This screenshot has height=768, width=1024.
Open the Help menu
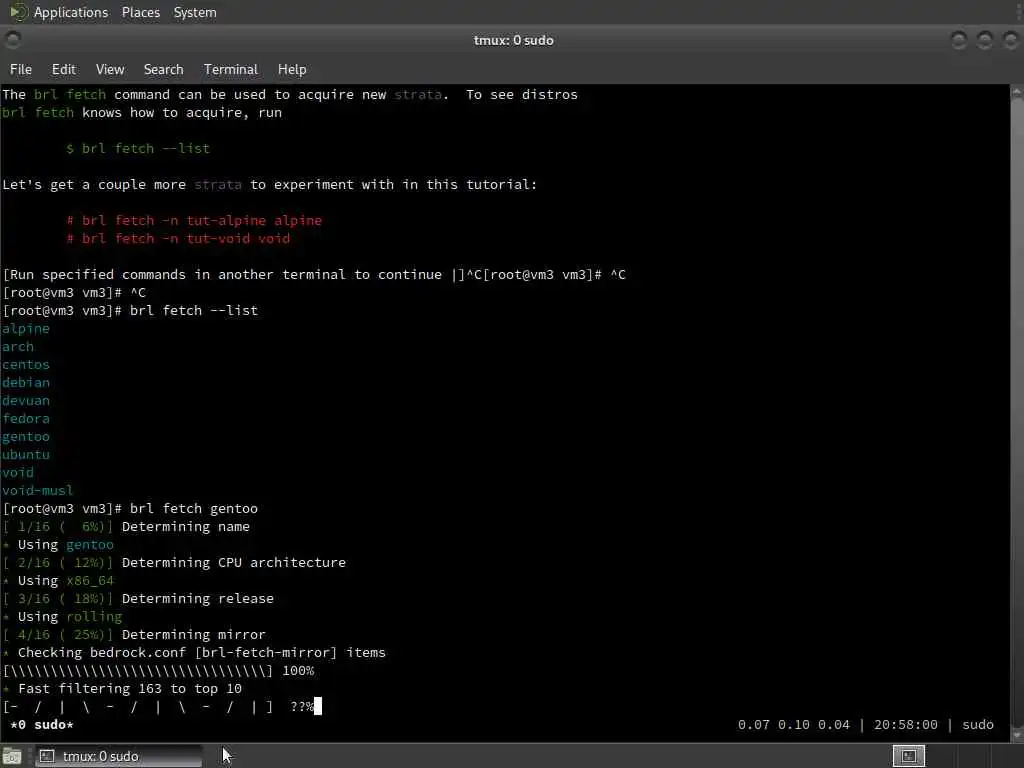tap(292, 69)
